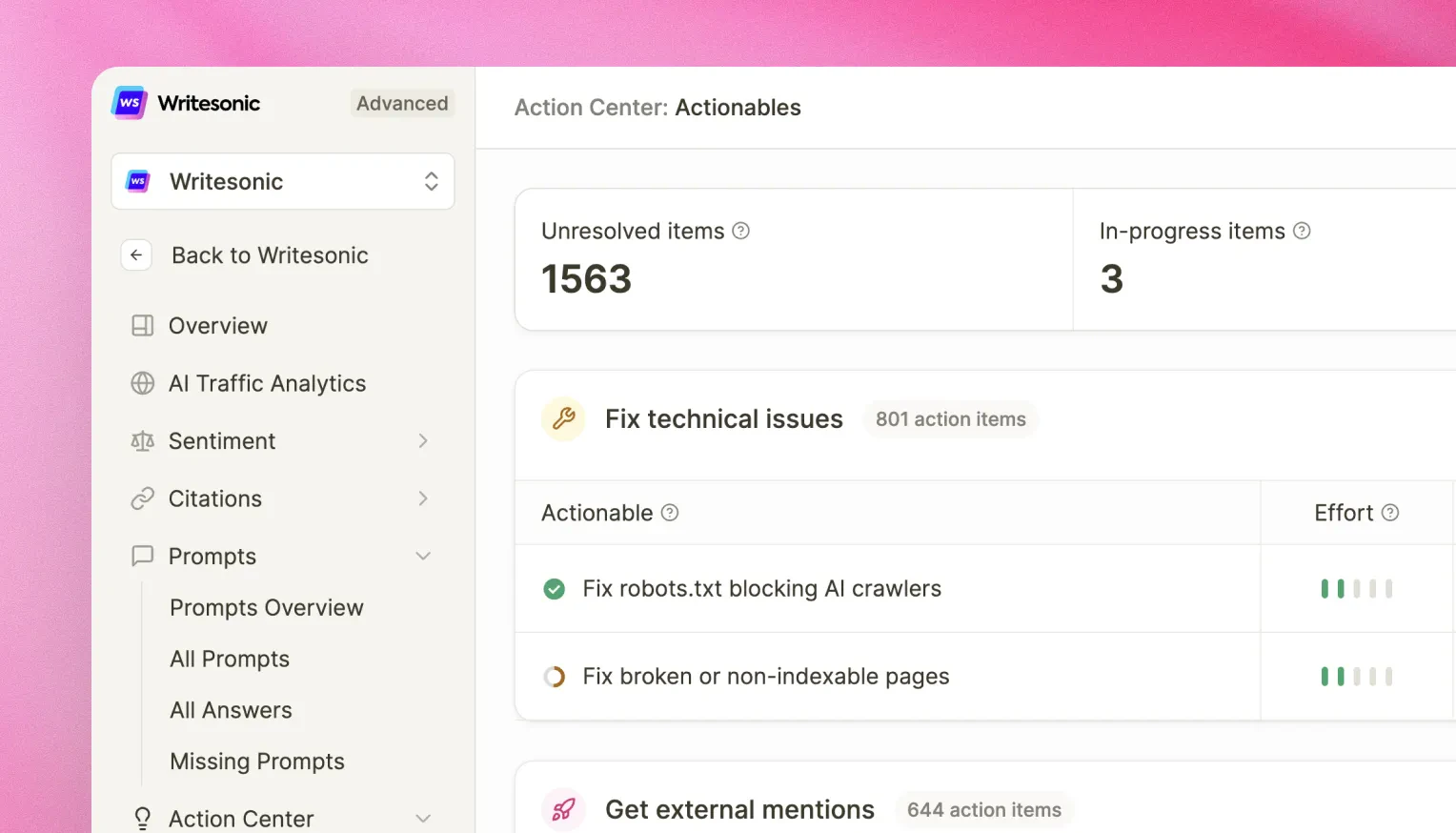Viewport: 1456px width, 833px height.
Task: Click the 801 action items badge
Action: [950, 418]
